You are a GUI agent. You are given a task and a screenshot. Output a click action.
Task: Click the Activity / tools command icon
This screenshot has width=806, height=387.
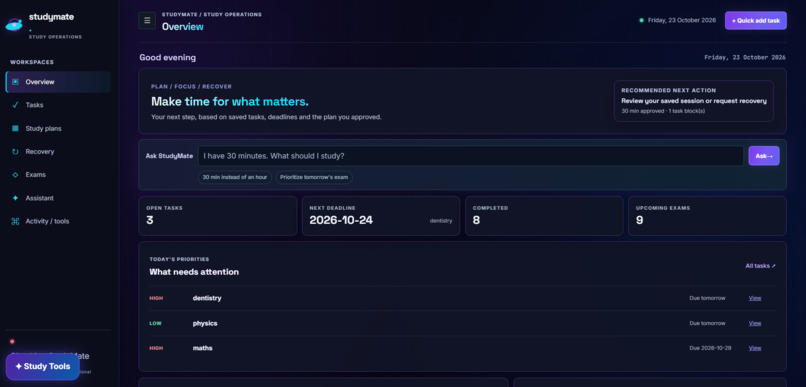tap(15, 222)
